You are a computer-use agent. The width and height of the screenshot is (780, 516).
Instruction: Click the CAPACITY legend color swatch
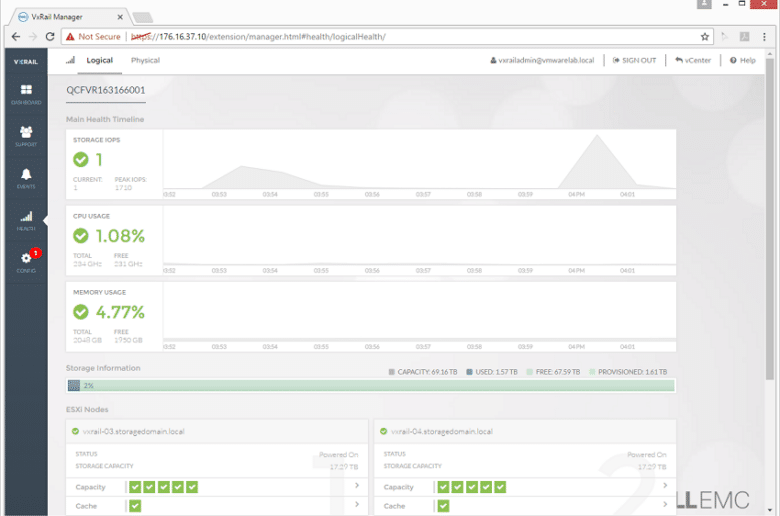(x=391, y=372)
